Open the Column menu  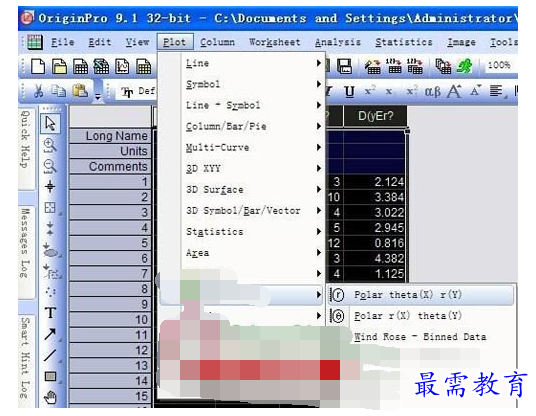pyautogui.click(x=217, y=42)
